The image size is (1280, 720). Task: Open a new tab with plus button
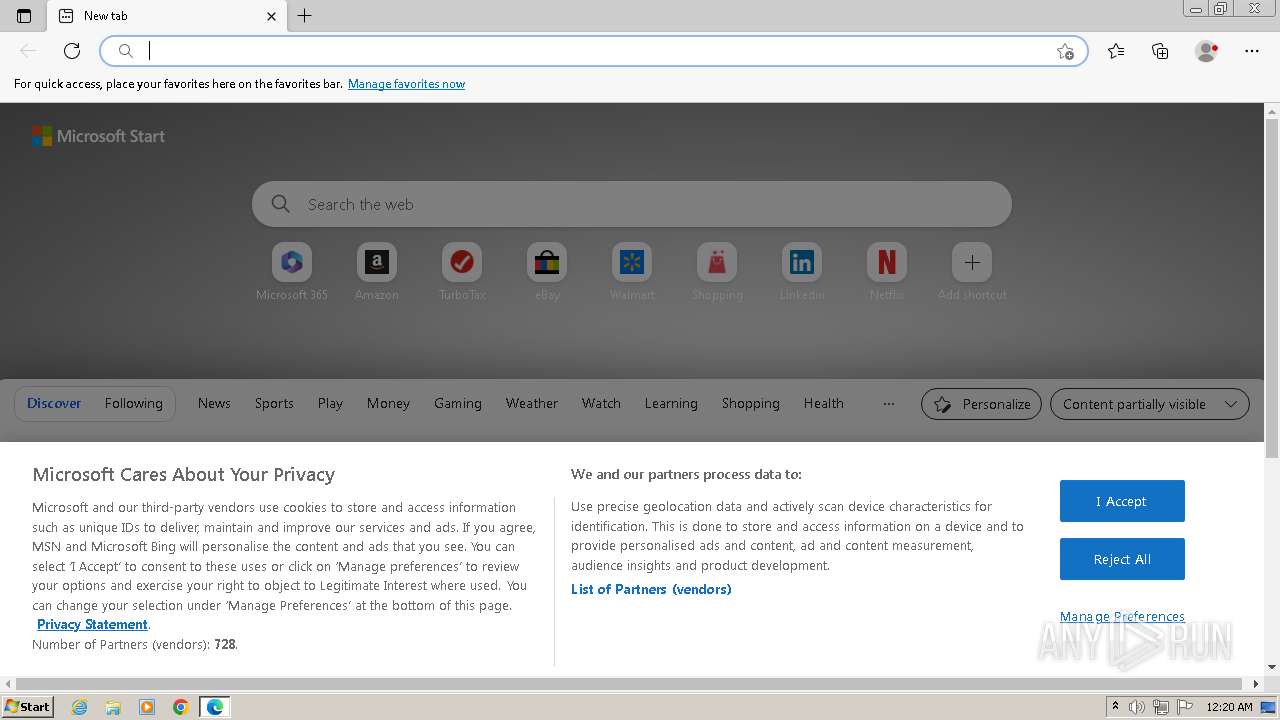(x=305, y=16)
